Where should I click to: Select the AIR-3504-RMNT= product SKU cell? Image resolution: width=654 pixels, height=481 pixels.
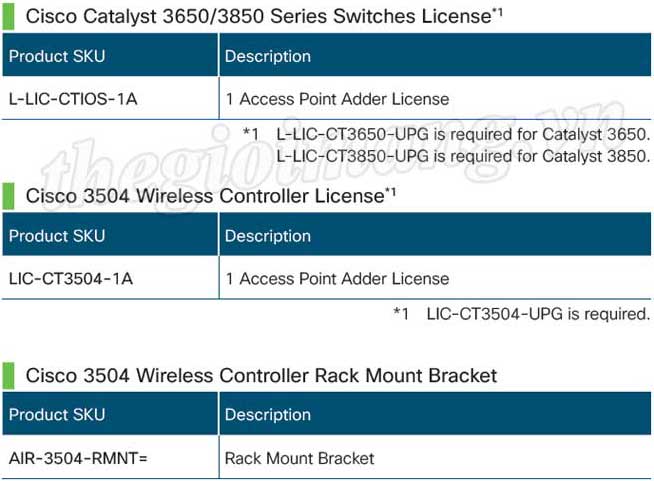(110, 458)
